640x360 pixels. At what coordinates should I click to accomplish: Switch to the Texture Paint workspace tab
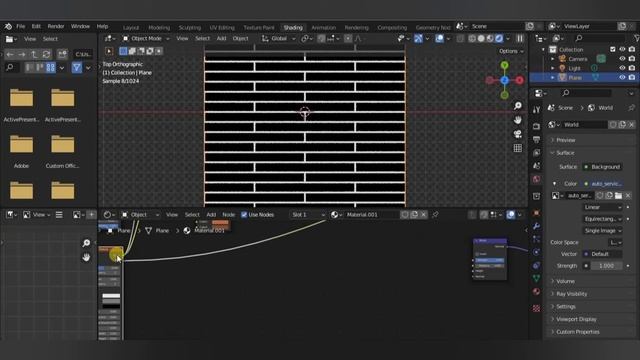point(259,28)
